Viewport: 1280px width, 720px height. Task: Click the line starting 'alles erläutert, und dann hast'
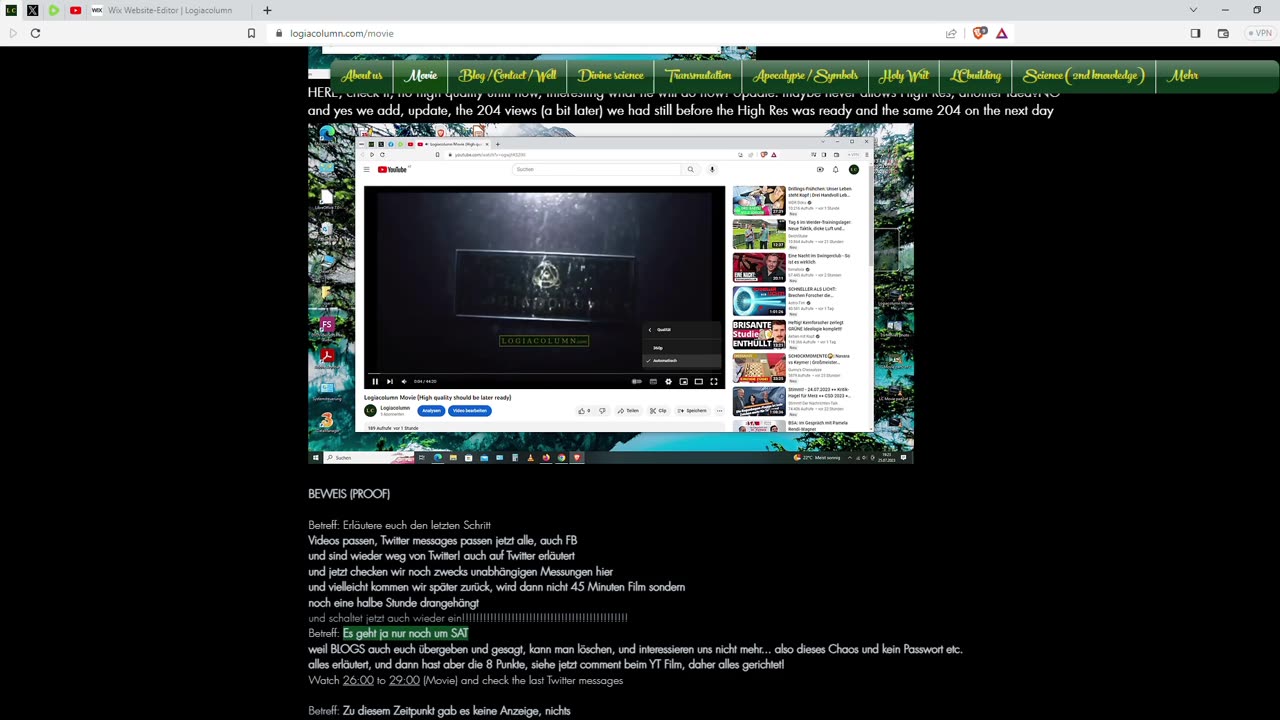coord(546,665)
